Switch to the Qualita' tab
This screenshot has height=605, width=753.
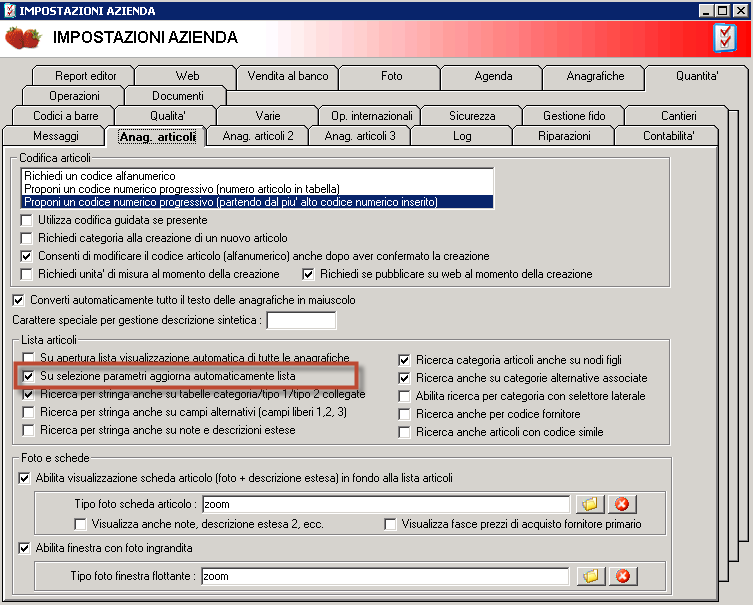167,116
